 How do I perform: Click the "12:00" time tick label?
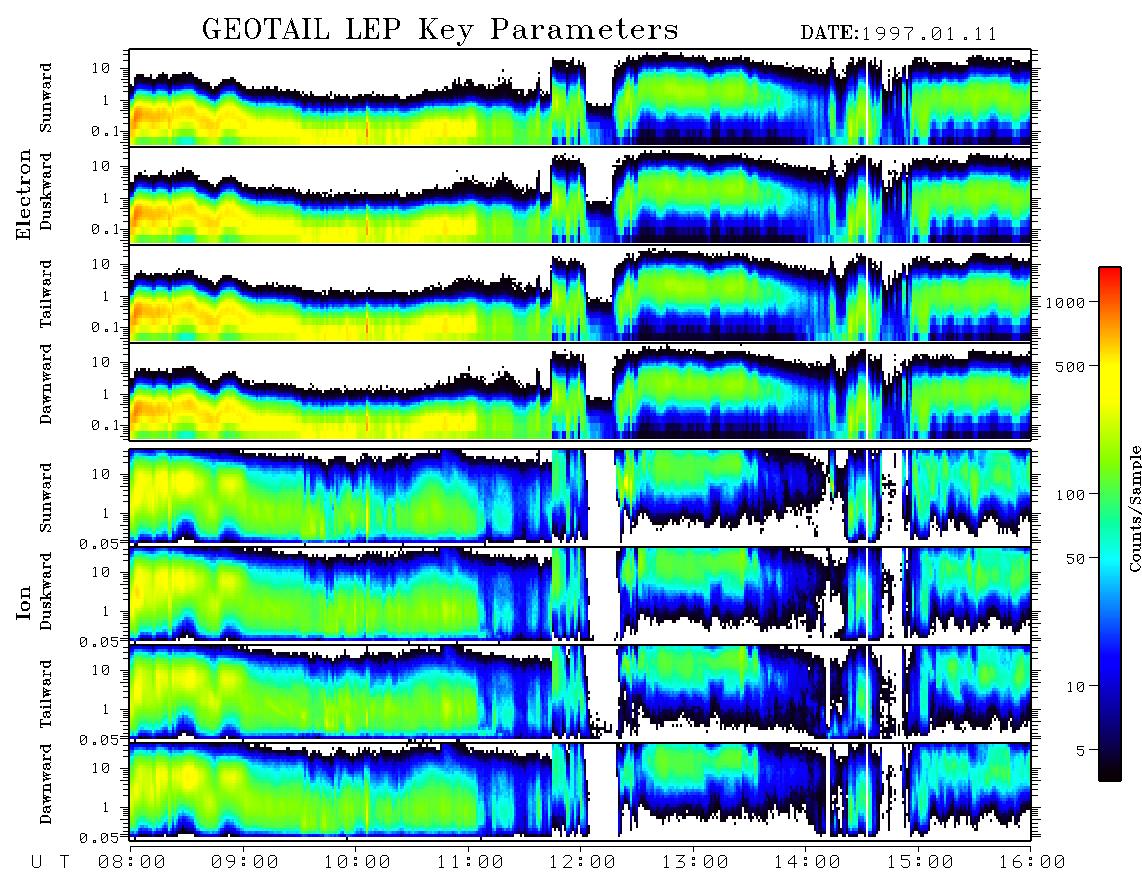click(582, 862)
